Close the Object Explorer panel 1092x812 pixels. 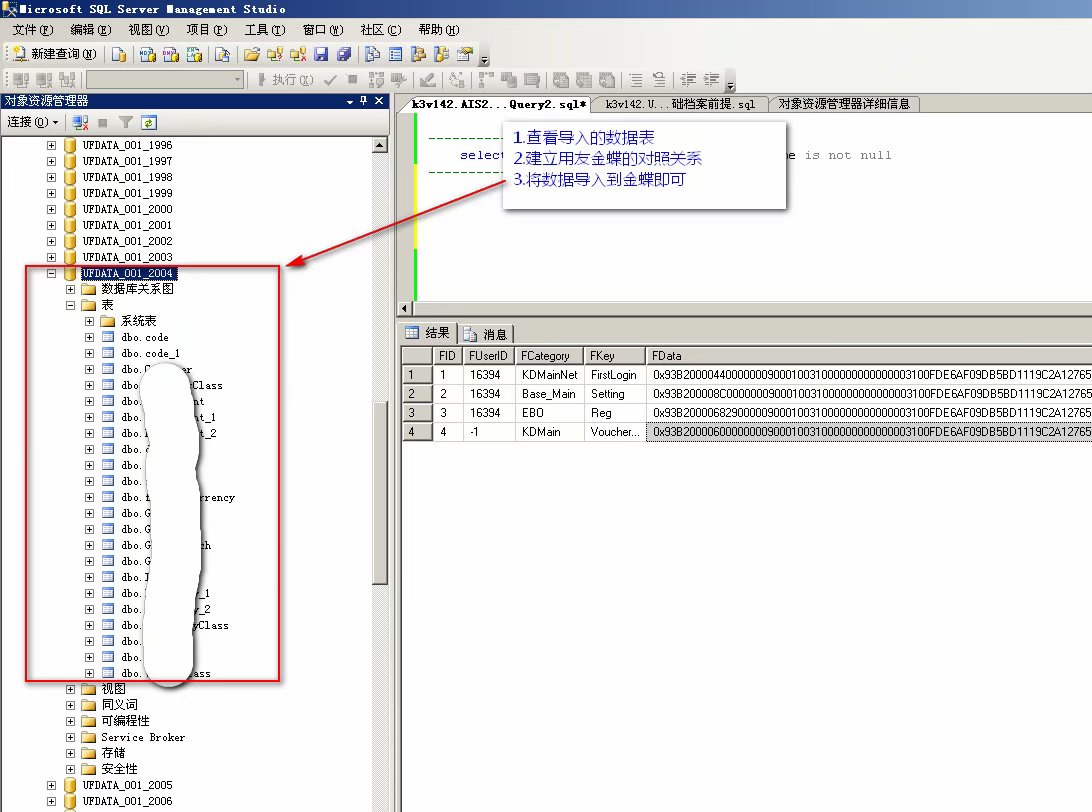[379, 101]
